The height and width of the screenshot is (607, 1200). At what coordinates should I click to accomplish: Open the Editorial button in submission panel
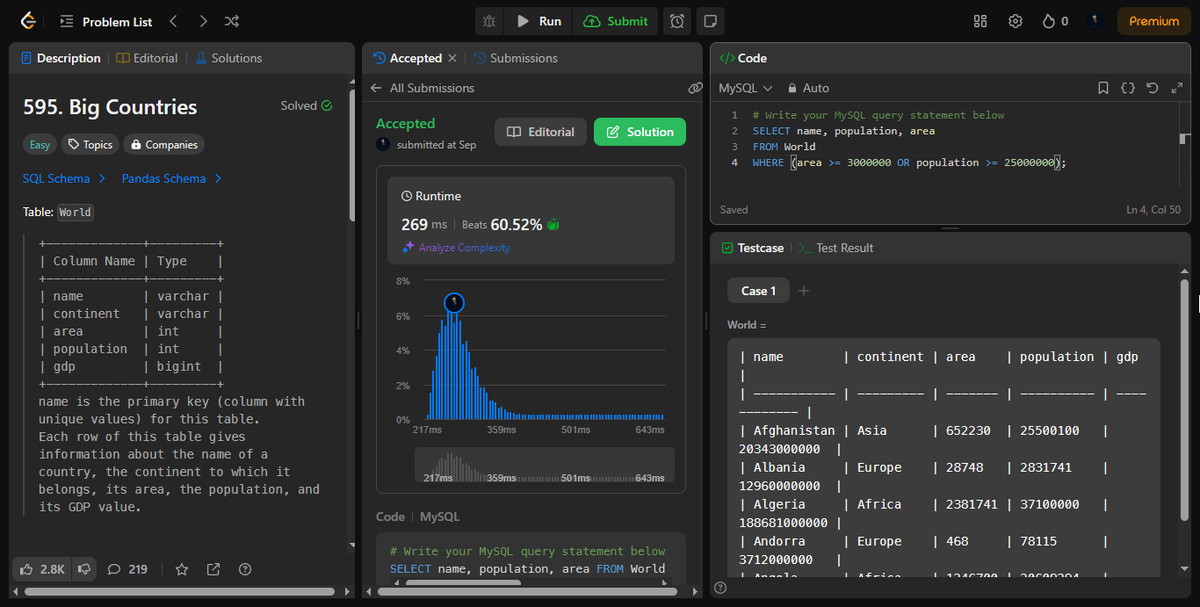point(540,132)
